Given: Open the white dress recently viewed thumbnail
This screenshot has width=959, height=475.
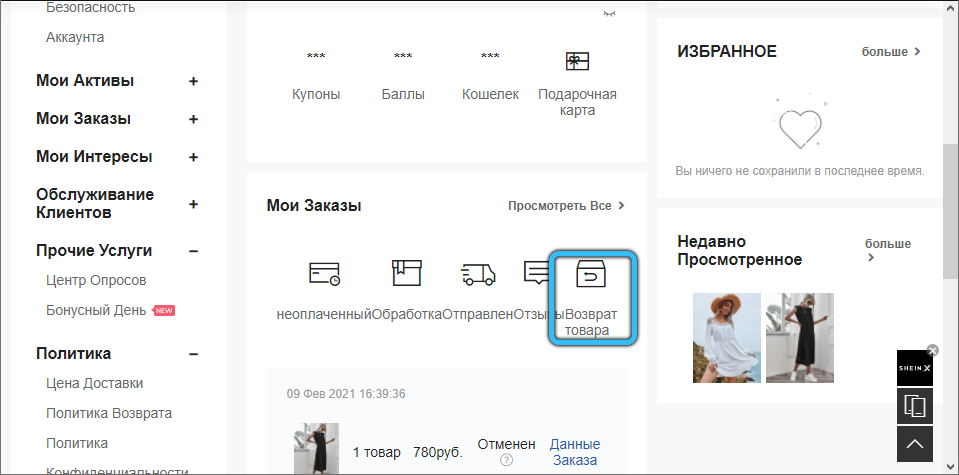Looking at the screenshot, I should pyautogui.click(x=727, y=337).
